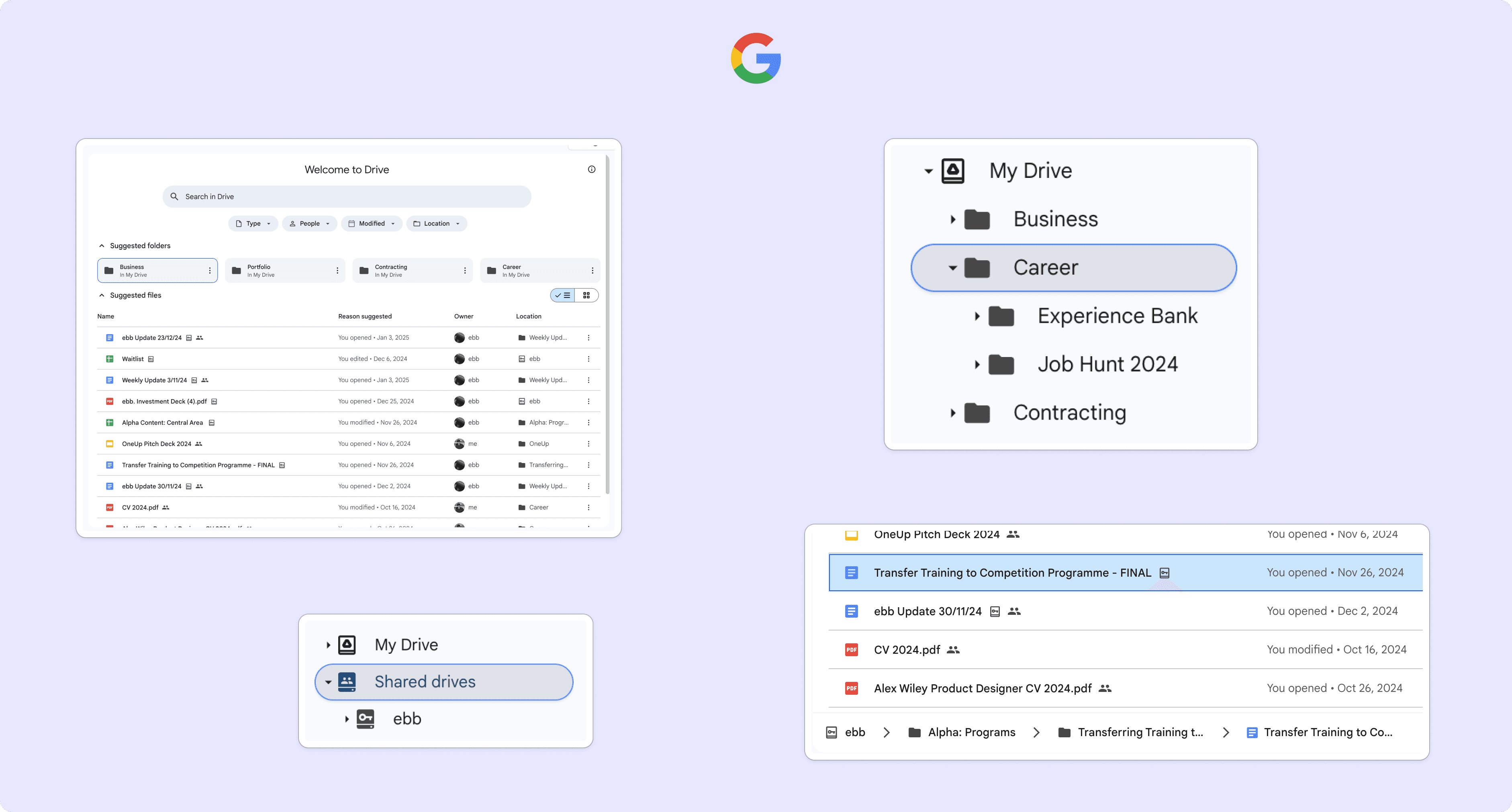This screenshot has height=812, width=1512.
Task: Open the Type filter dropdown
Action: click(253, 224)
